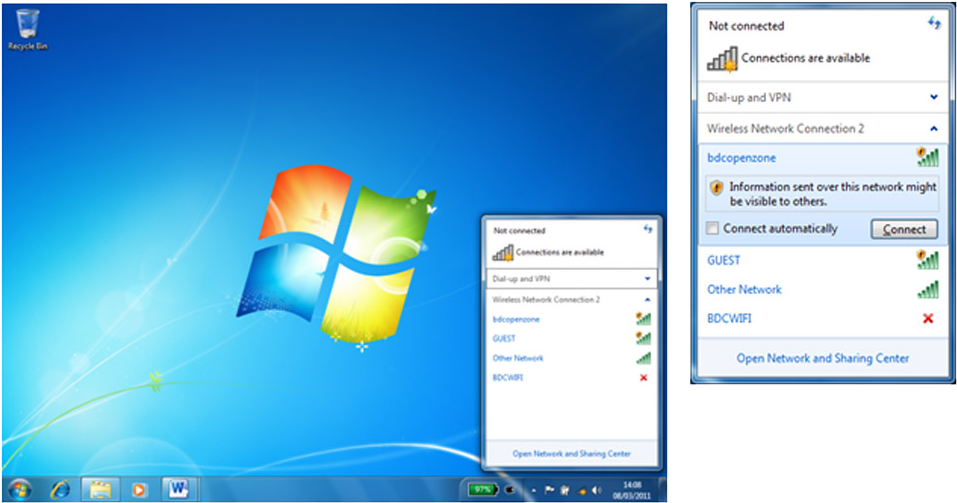This screenshot has height=503, width=957.
Task: Click signal bars icon beside 'Connections are available' in desktop flyout
Action: coord(503,253)
